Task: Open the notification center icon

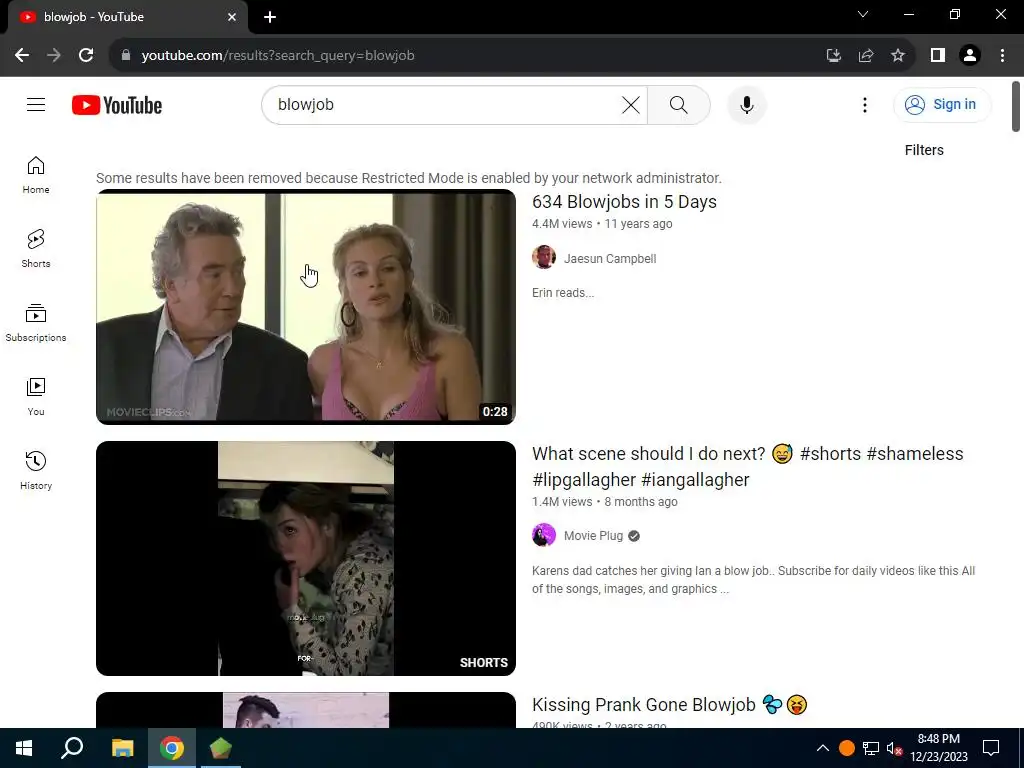Action: tap(991, 748)
